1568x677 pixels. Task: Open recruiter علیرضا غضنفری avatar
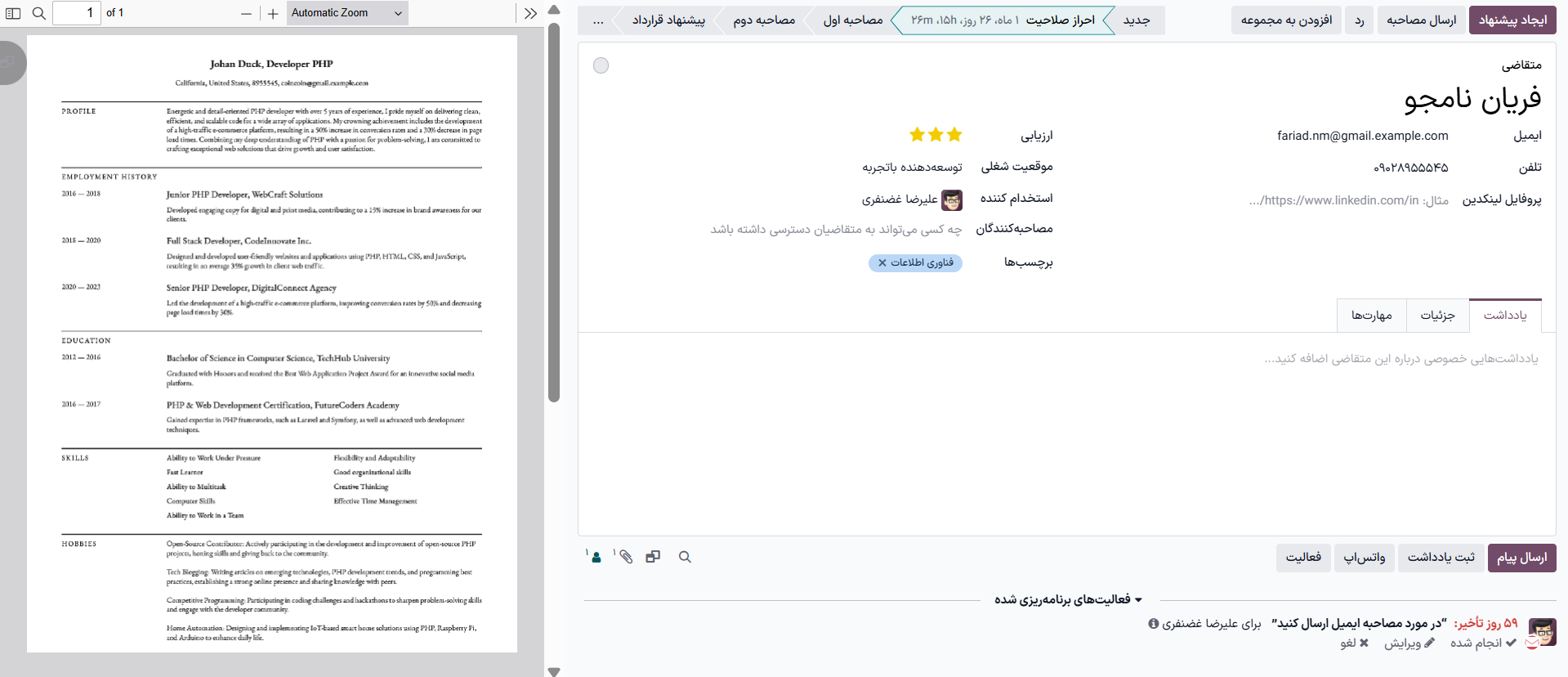pos(952,200)
